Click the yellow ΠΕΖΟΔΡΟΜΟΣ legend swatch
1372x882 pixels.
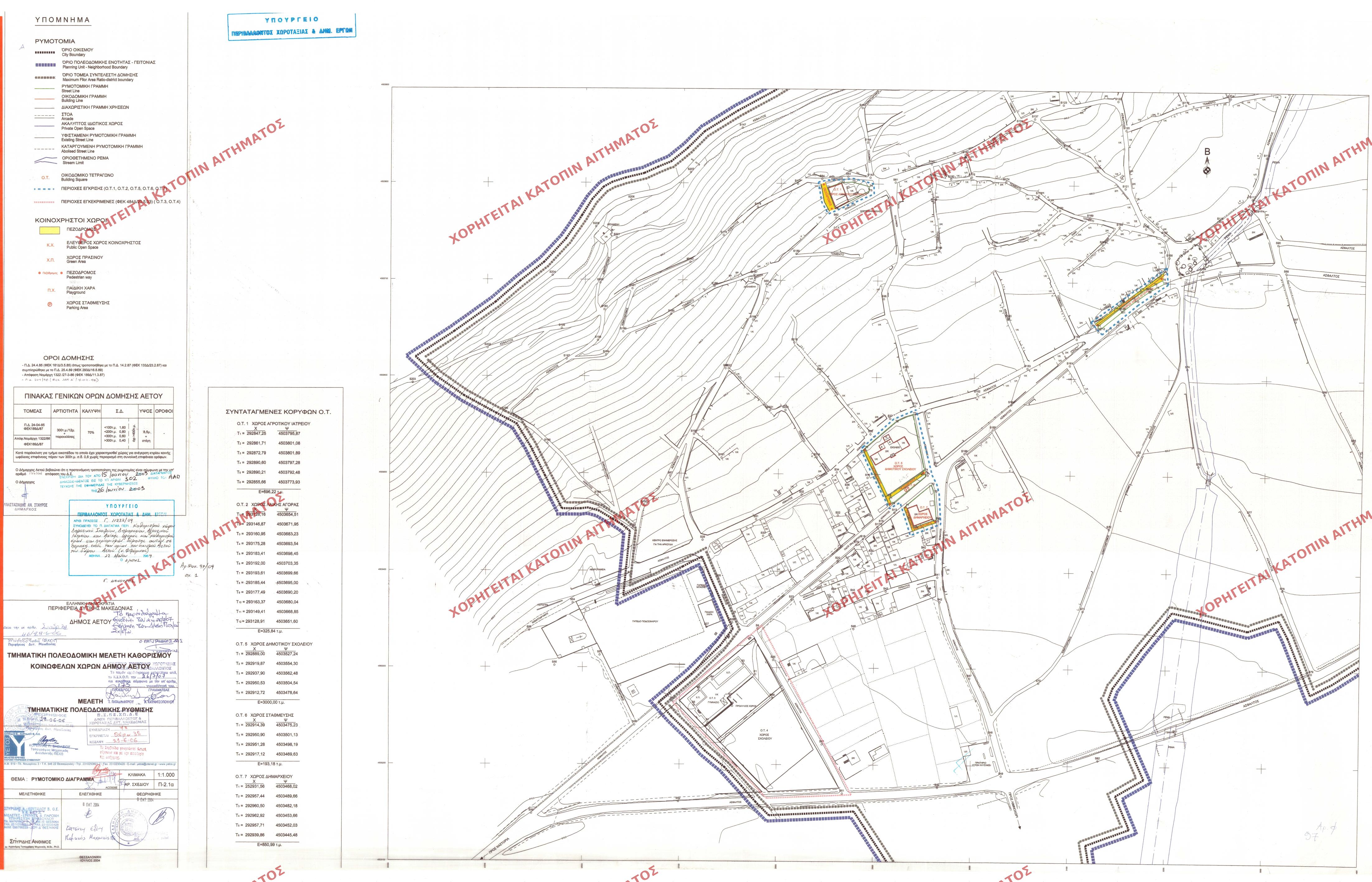tap(49, 231)
